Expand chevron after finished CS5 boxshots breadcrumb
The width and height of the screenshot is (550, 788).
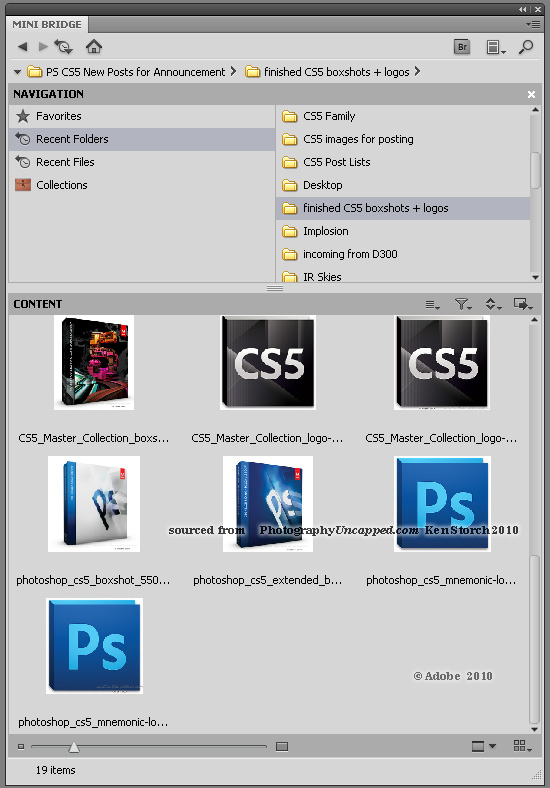point(417,71)
